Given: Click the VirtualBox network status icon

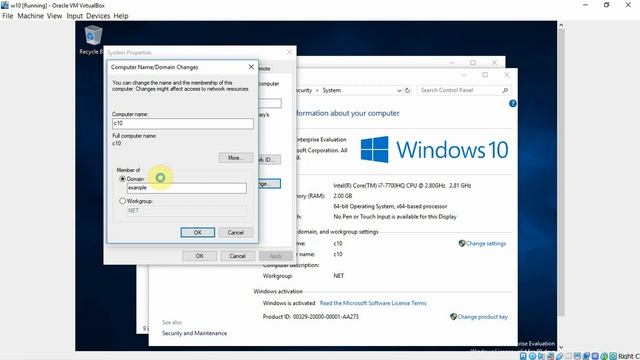Looking at the screenshot, I should pyautogui.click(x=550, y=356).
